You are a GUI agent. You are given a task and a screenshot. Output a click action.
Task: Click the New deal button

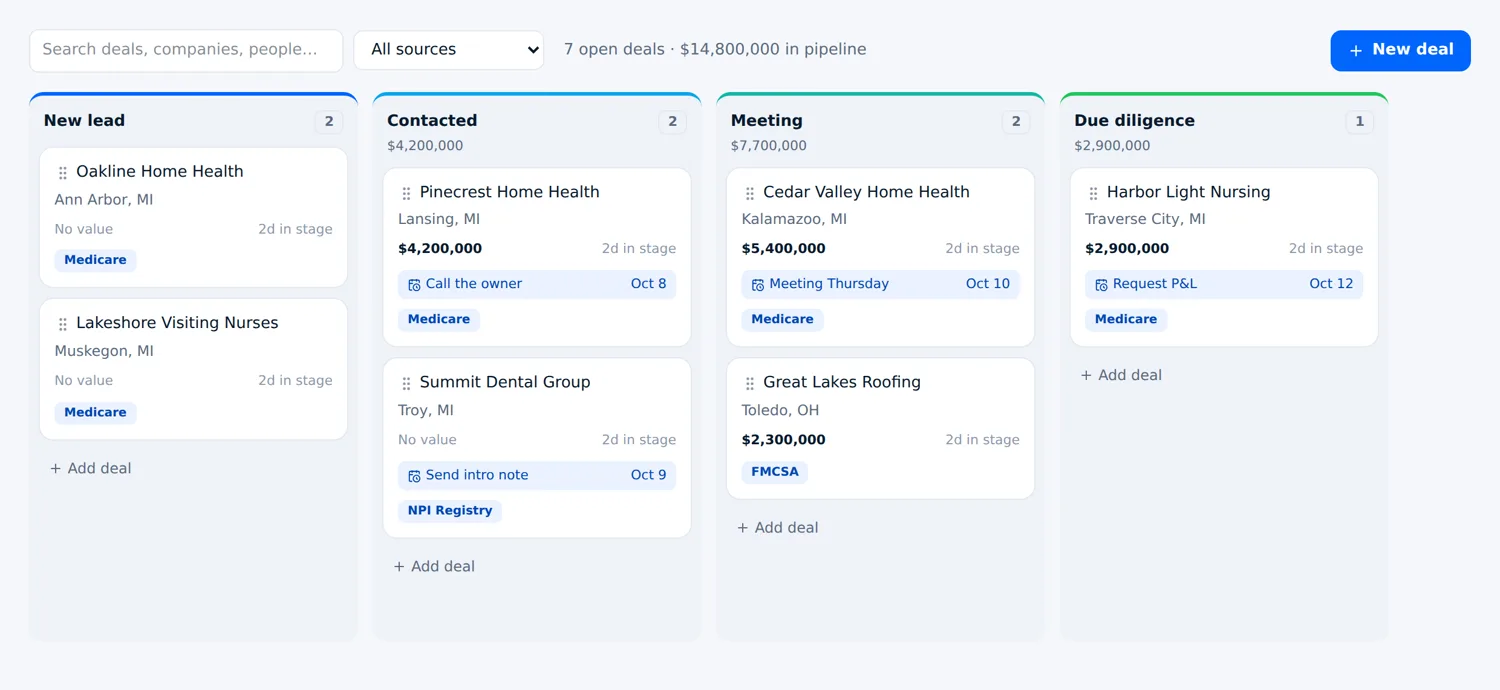[1400, 50]
